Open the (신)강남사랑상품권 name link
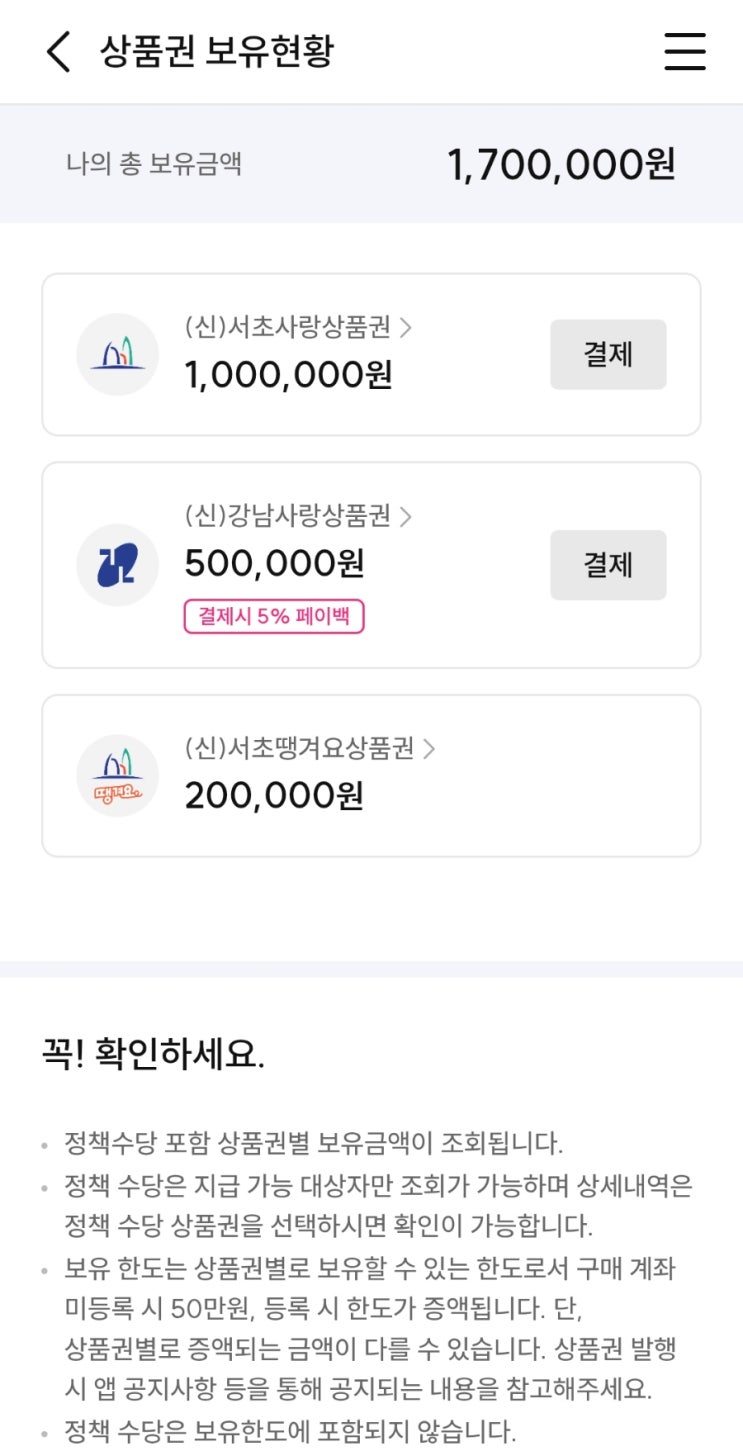This screenshot has width=743, height=1451. click(288, 516)
